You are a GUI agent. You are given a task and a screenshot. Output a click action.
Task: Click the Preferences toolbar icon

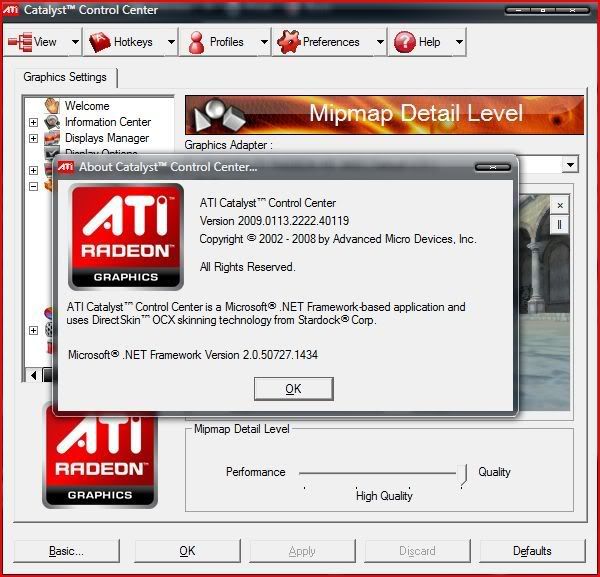click(288, 42)
